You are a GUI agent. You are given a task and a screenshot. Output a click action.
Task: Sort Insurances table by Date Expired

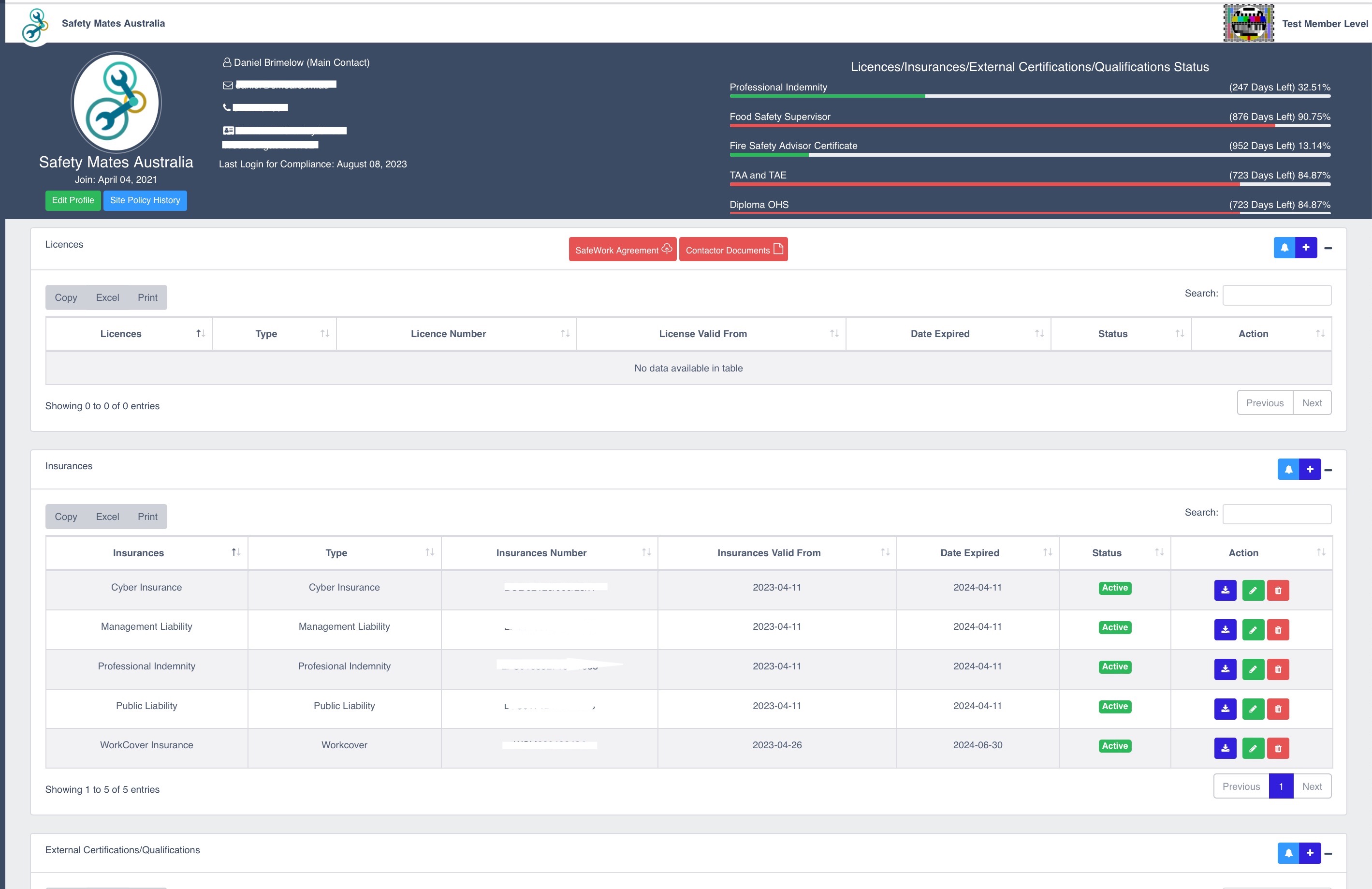[x=978, y=553]
